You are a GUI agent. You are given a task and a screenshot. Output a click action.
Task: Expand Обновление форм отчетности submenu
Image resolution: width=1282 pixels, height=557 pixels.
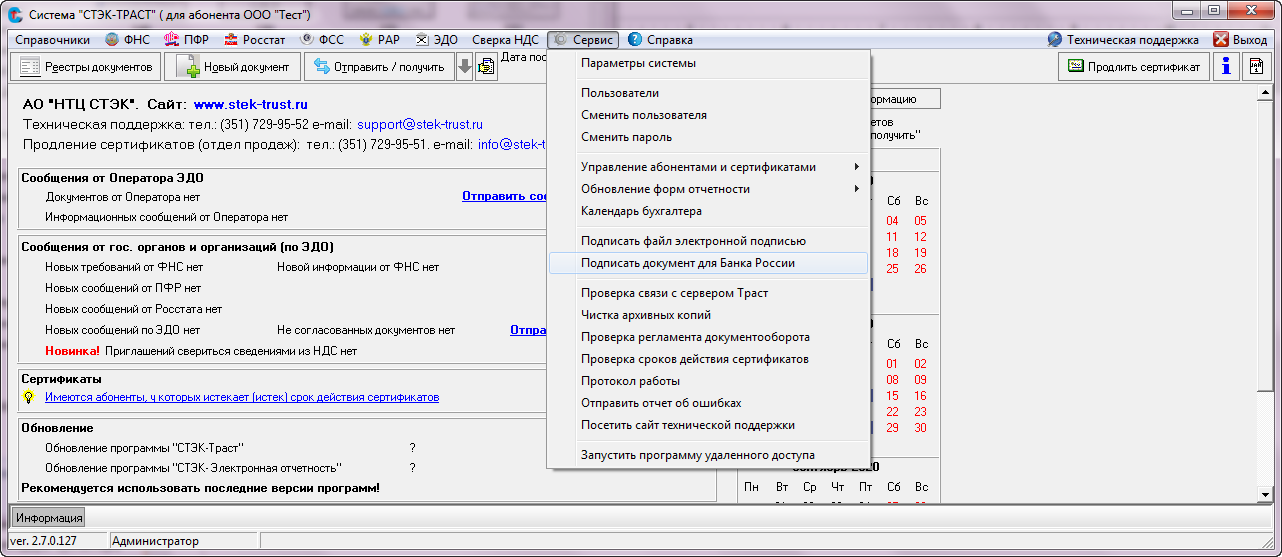point(709,189)
